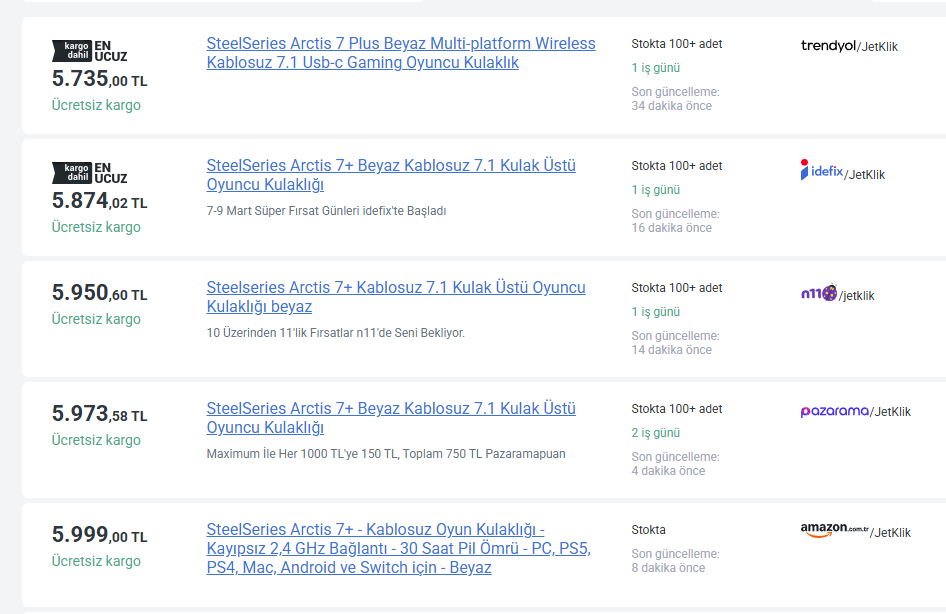Click the Trendyol store logo
Screen dimensions: 946x614
828,45
